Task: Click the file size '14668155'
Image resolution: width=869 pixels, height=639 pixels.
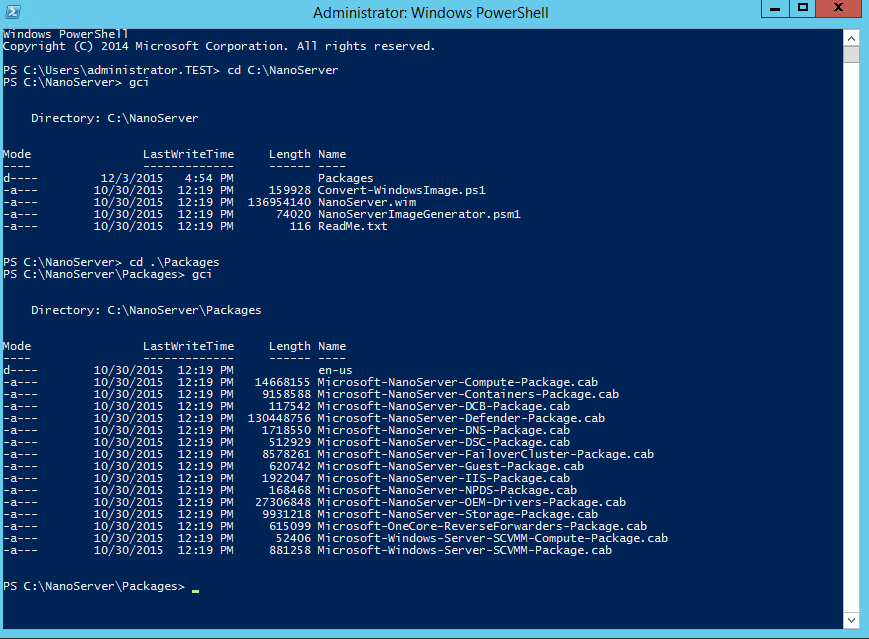Action: point(283,382)
